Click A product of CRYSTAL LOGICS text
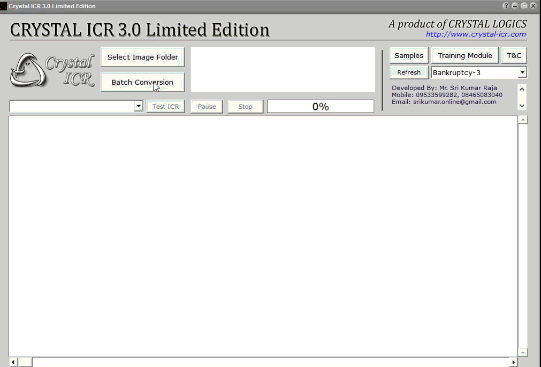 (458, 24)
